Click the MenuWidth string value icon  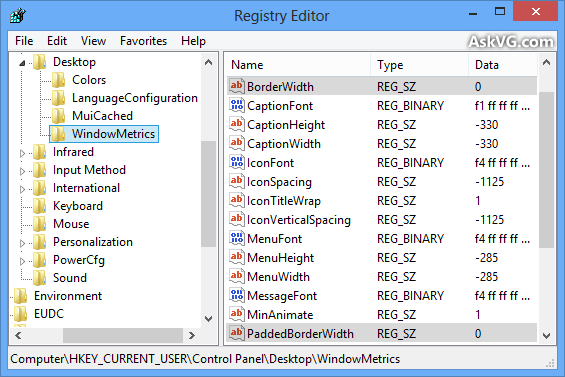pyautogui.click(x=237, y=276)
